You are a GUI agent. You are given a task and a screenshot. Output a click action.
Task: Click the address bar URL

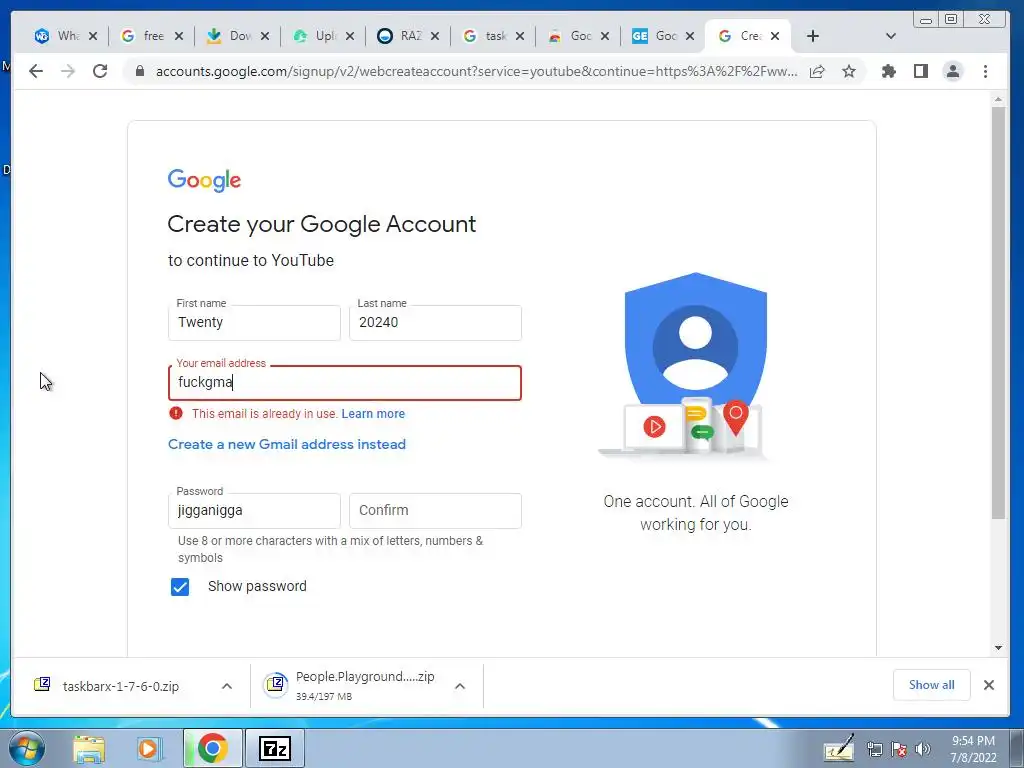(x=476, y=71)
